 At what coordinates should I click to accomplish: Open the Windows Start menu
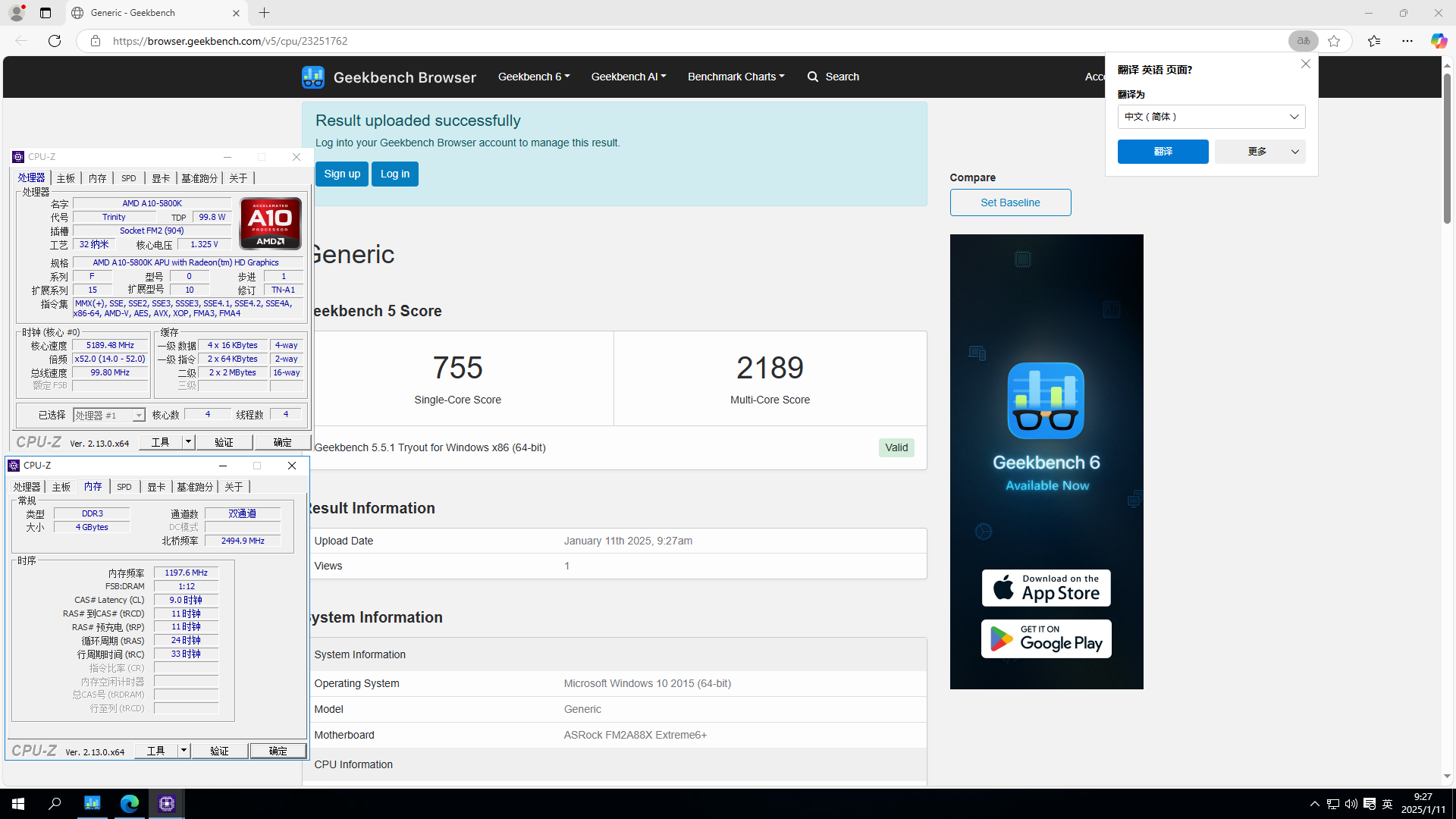pyautogui.click(x=18, y=804)
